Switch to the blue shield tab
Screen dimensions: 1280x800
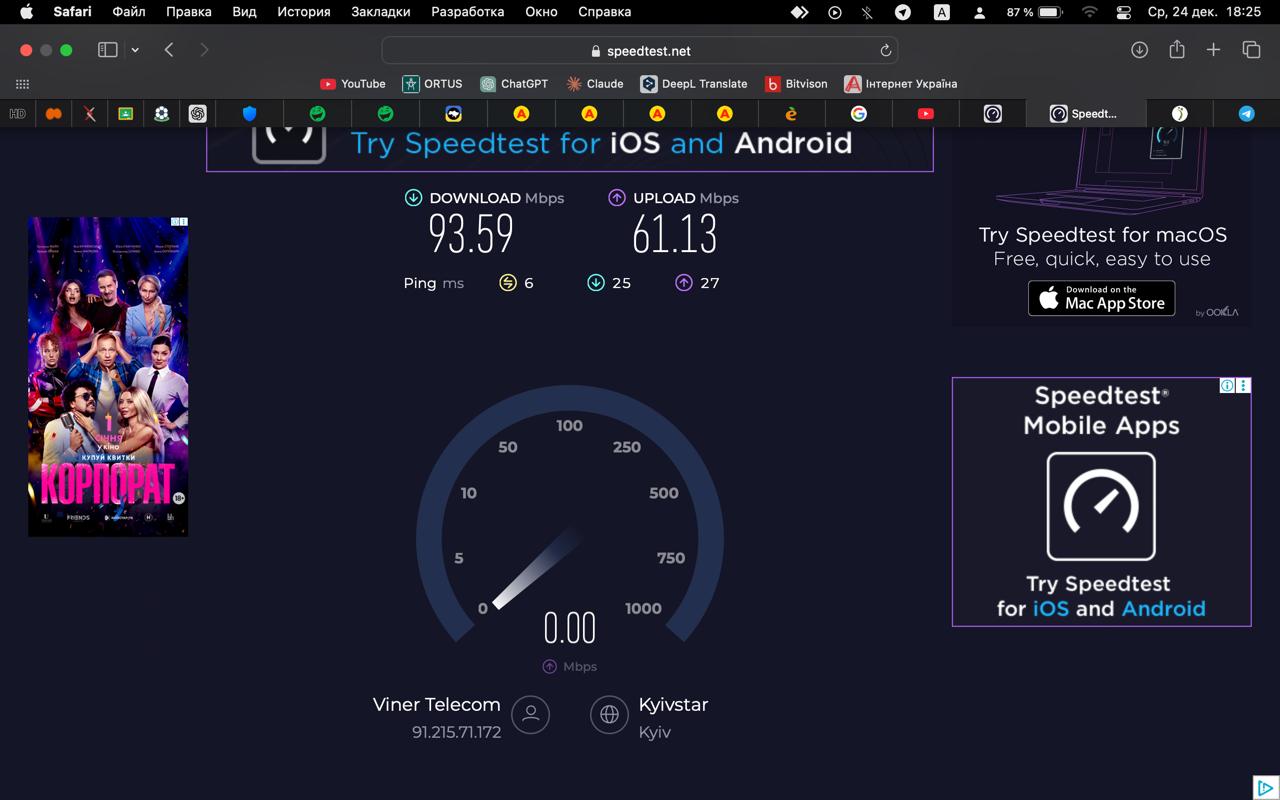[250, 114]
